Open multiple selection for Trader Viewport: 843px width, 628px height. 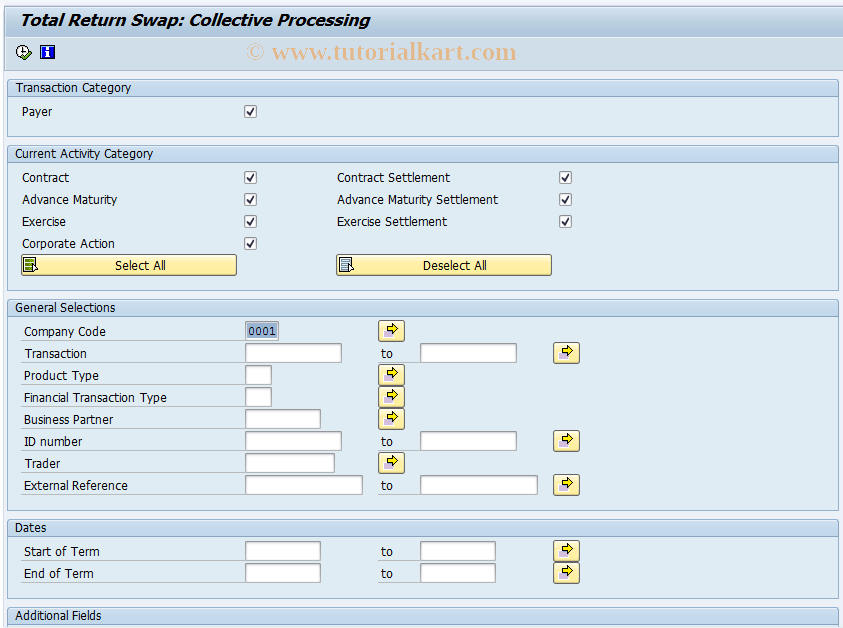tap(391, 462)
